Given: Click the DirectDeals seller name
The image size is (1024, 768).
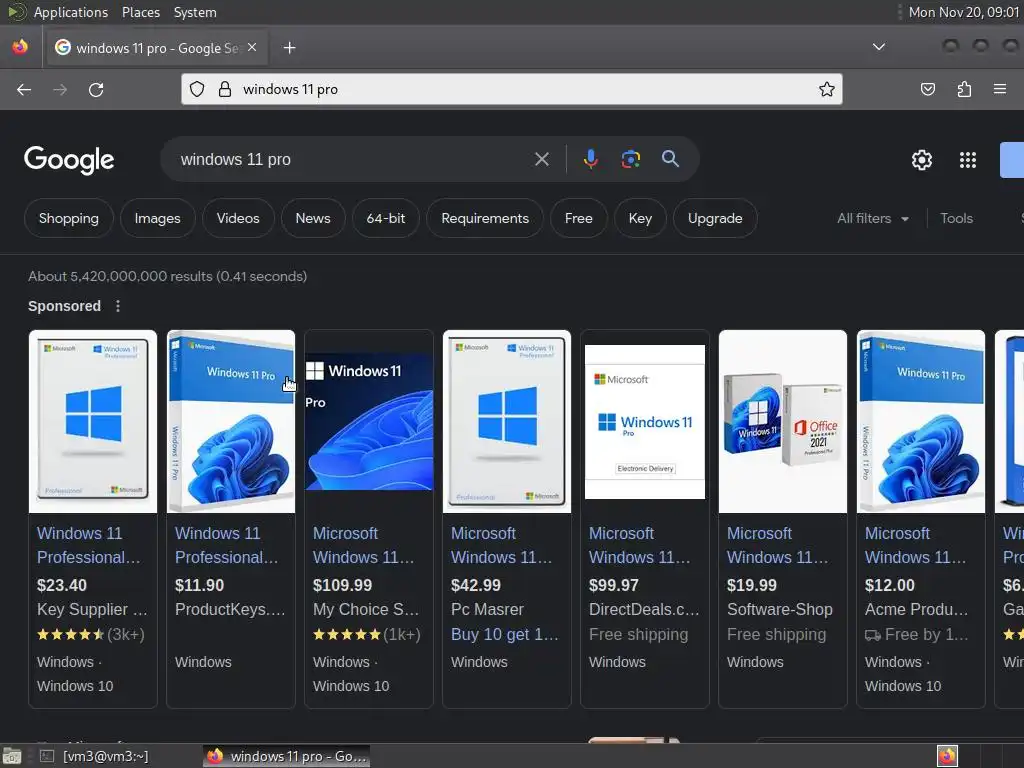Looking at the screenshot, I should click(644, 609).
